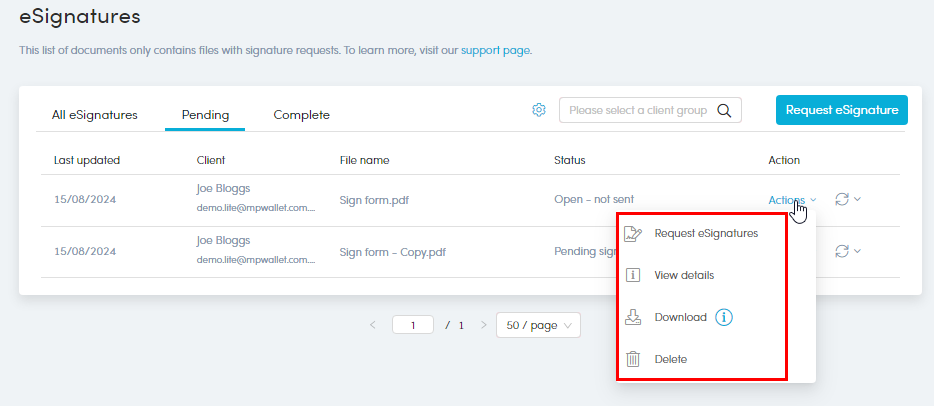The image size is (934, 406).
Task: Click refresh icon in Sign form.pdf row
Action: point(841,199)
